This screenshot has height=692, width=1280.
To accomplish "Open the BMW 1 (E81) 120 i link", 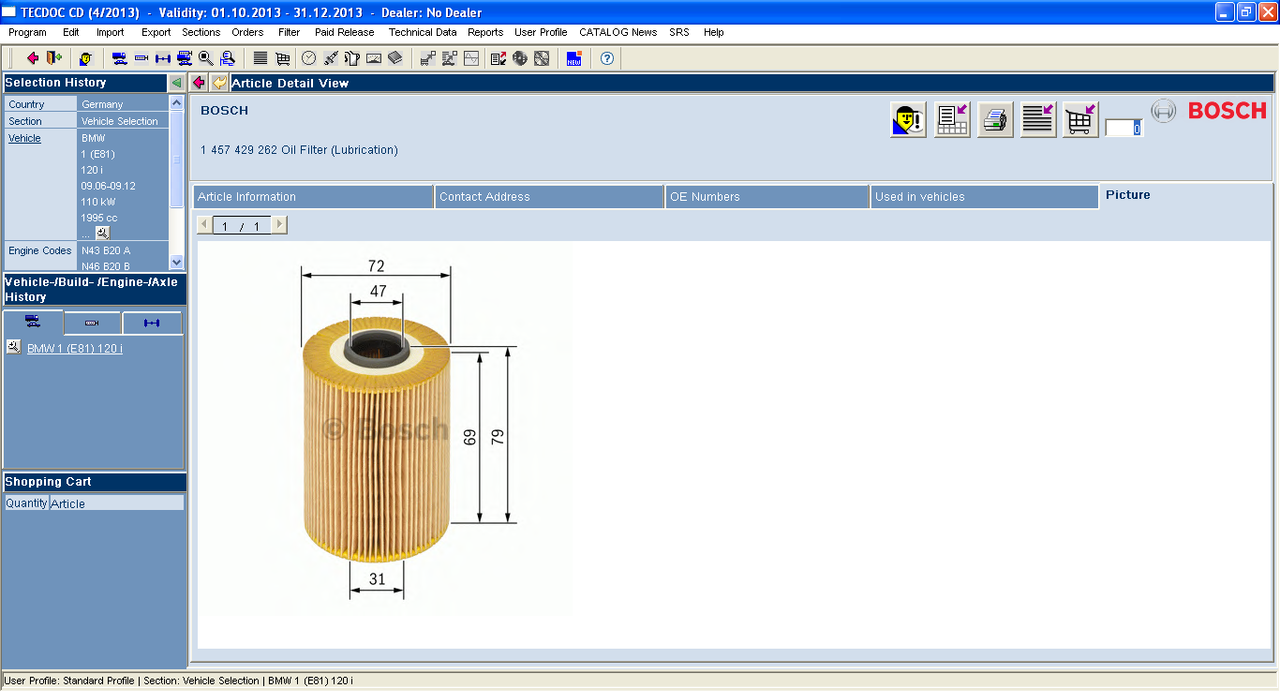I will click(75, 348).
